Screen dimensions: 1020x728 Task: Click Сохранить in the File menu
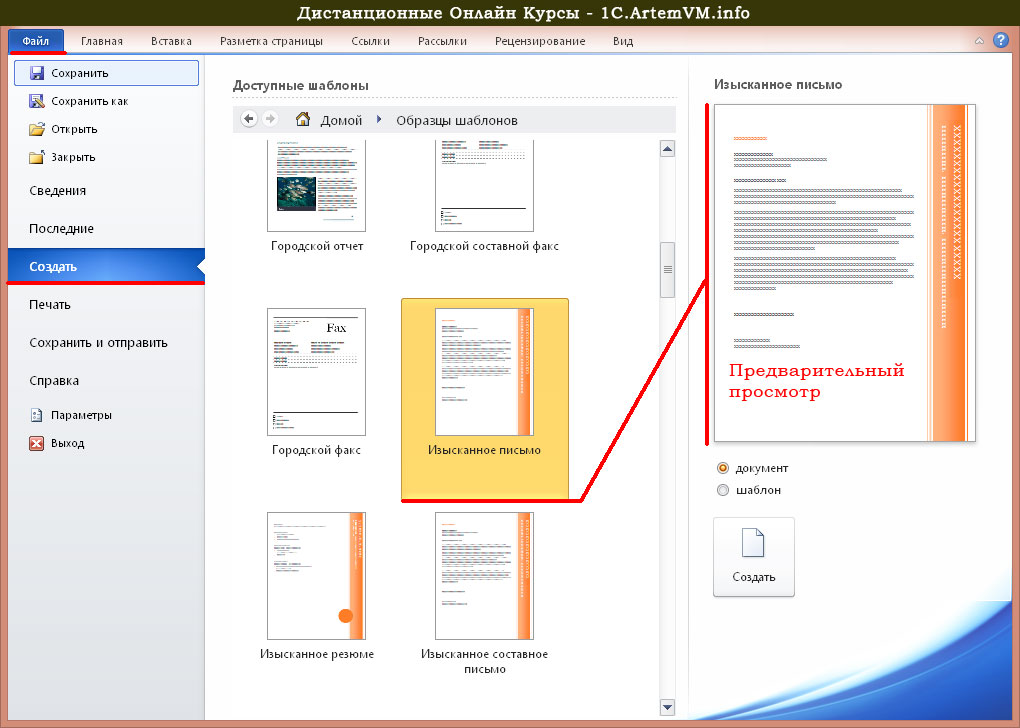(x=106, y=73)
